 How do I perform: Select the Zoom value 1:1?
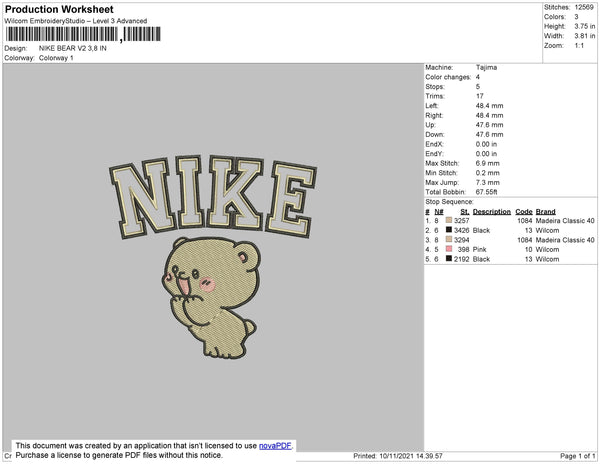tap(579, 46)
